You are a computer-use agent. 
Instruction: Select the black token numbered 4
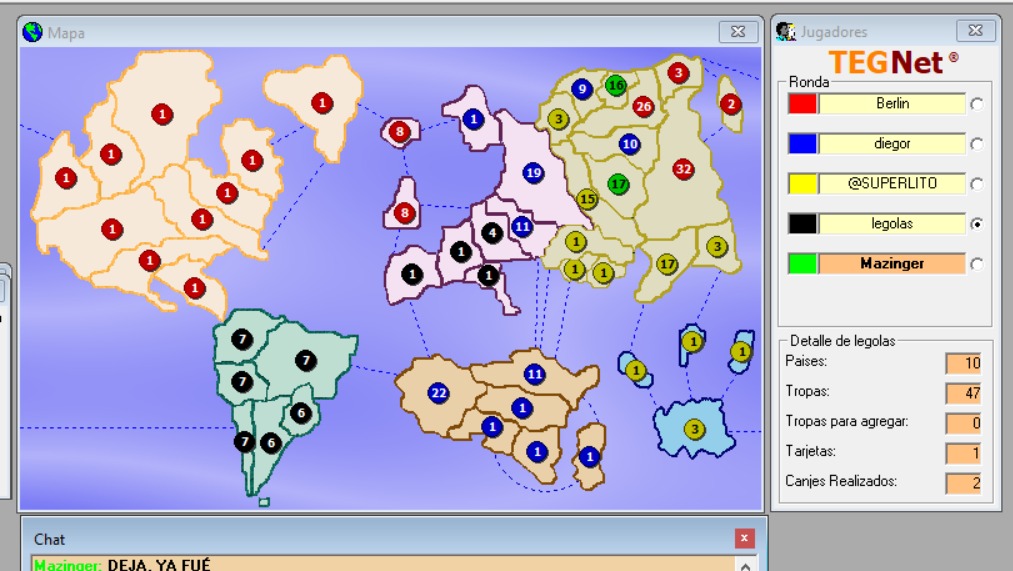point(491,233)
